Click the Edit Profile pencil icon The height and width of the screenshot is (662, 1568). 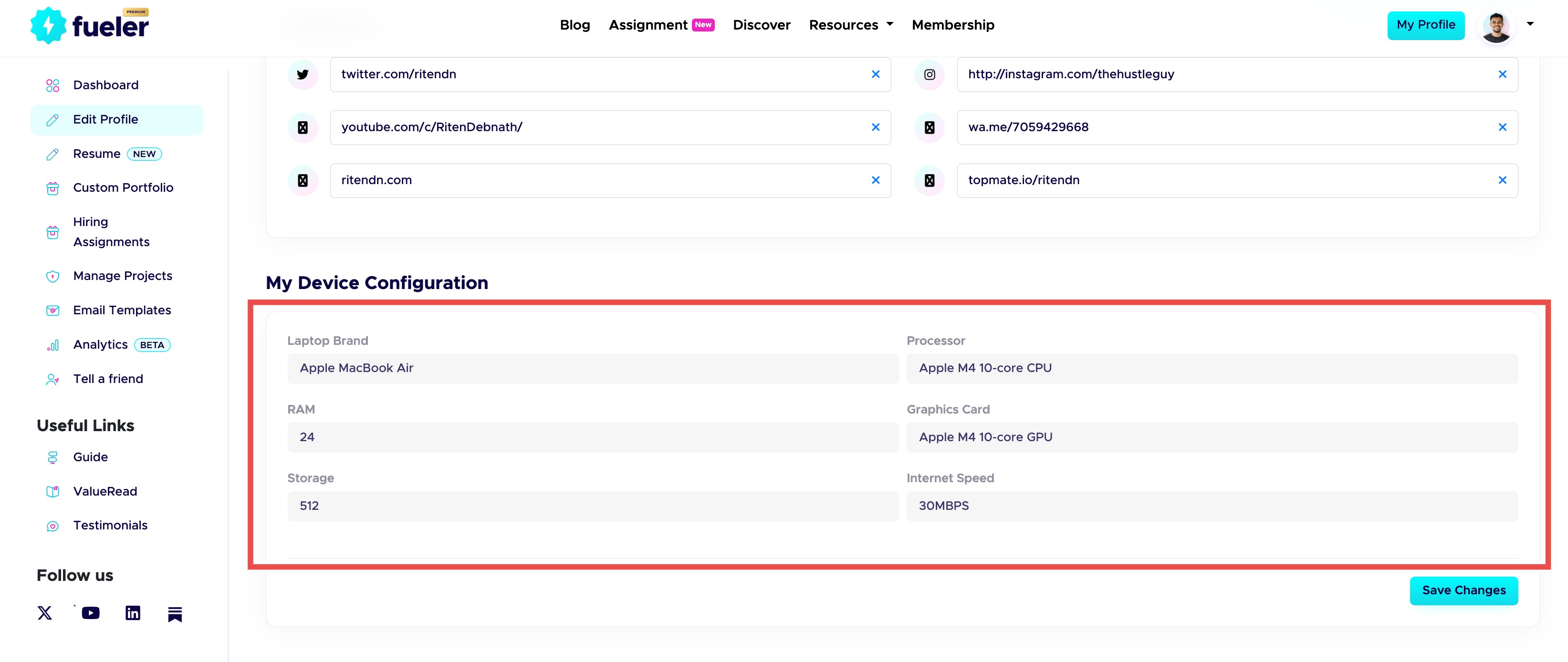pos(53,120)
